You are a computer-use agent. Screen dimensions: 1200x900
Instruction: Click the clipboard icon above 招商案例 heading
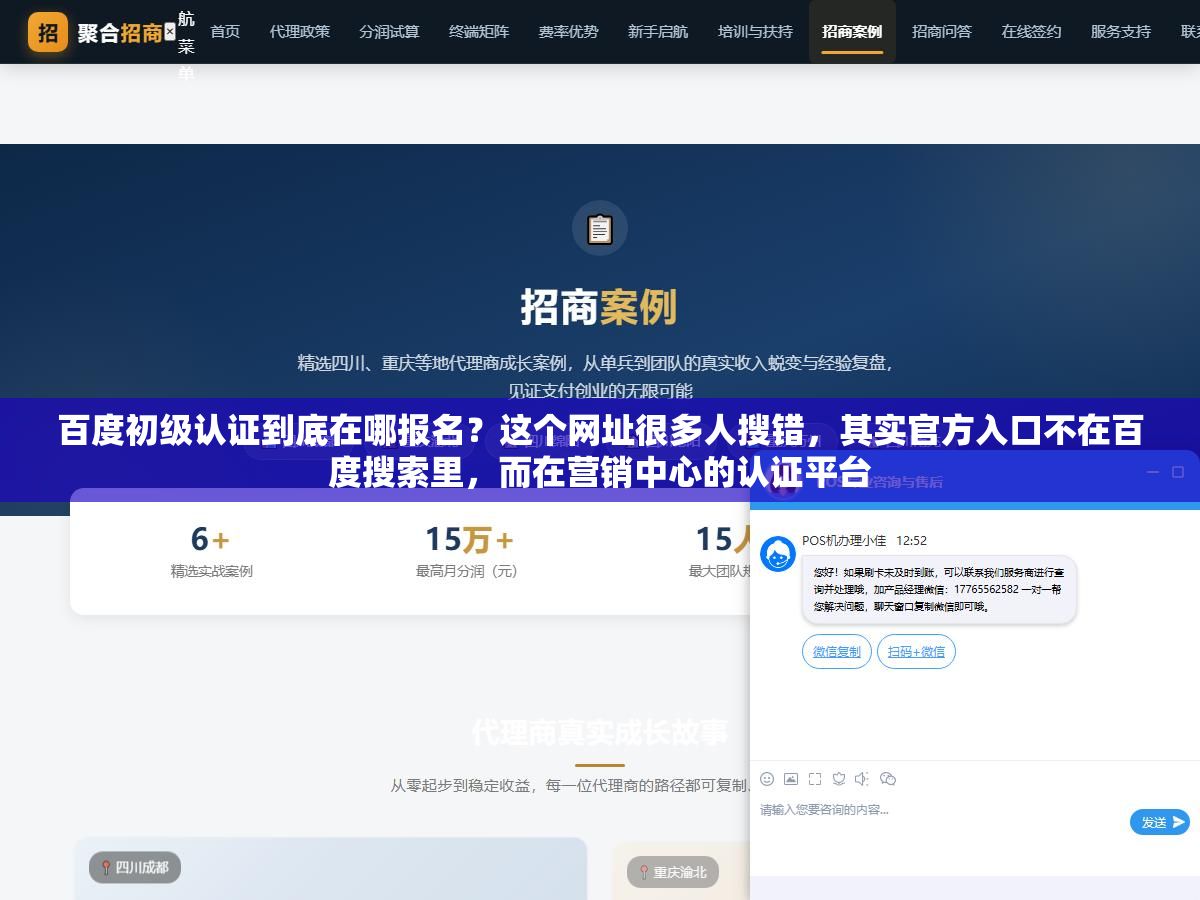(600, 229)
